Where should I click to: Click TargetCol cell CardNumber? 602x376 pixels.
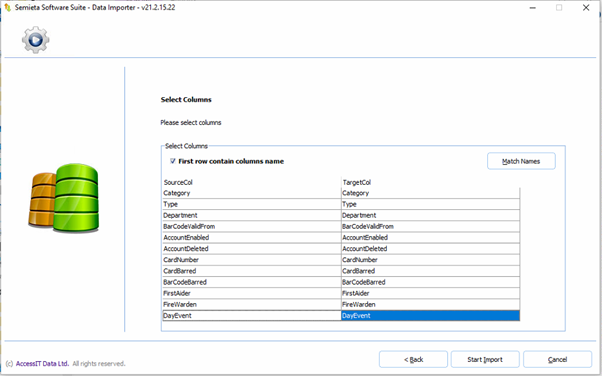pyautogui.click(x=430, y=260)
